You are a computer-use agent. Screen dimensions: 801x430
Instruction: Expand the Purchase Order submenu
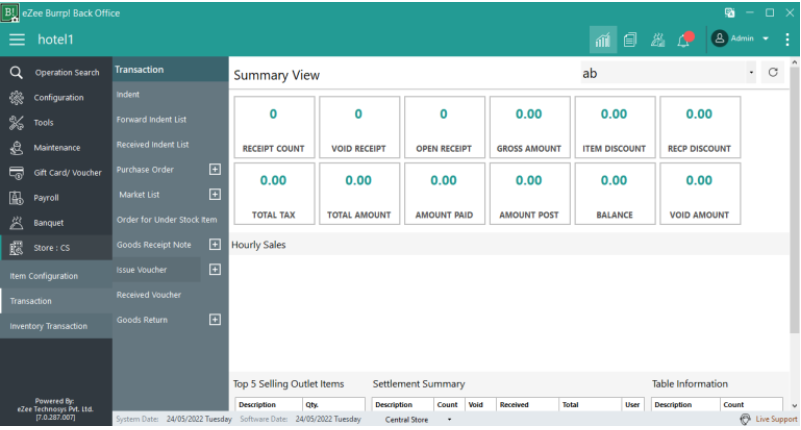(214, 169)
